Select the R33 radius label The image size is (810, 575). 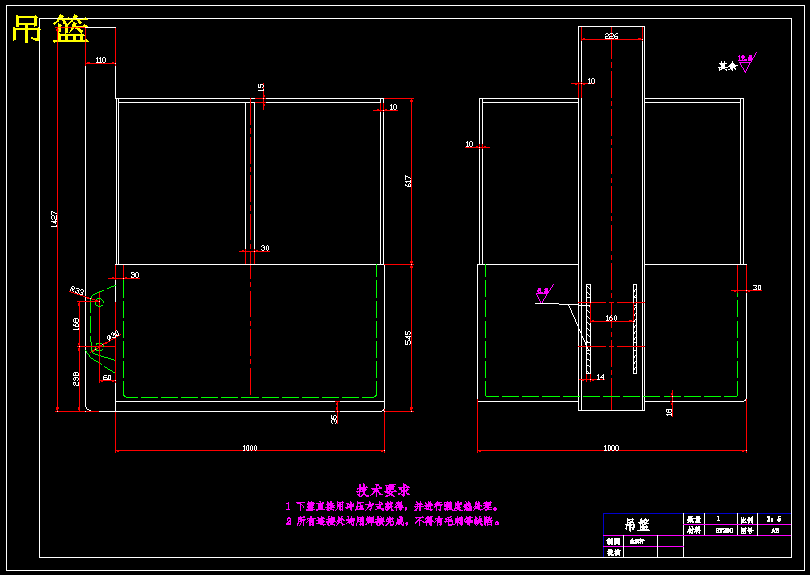point(77,291)
